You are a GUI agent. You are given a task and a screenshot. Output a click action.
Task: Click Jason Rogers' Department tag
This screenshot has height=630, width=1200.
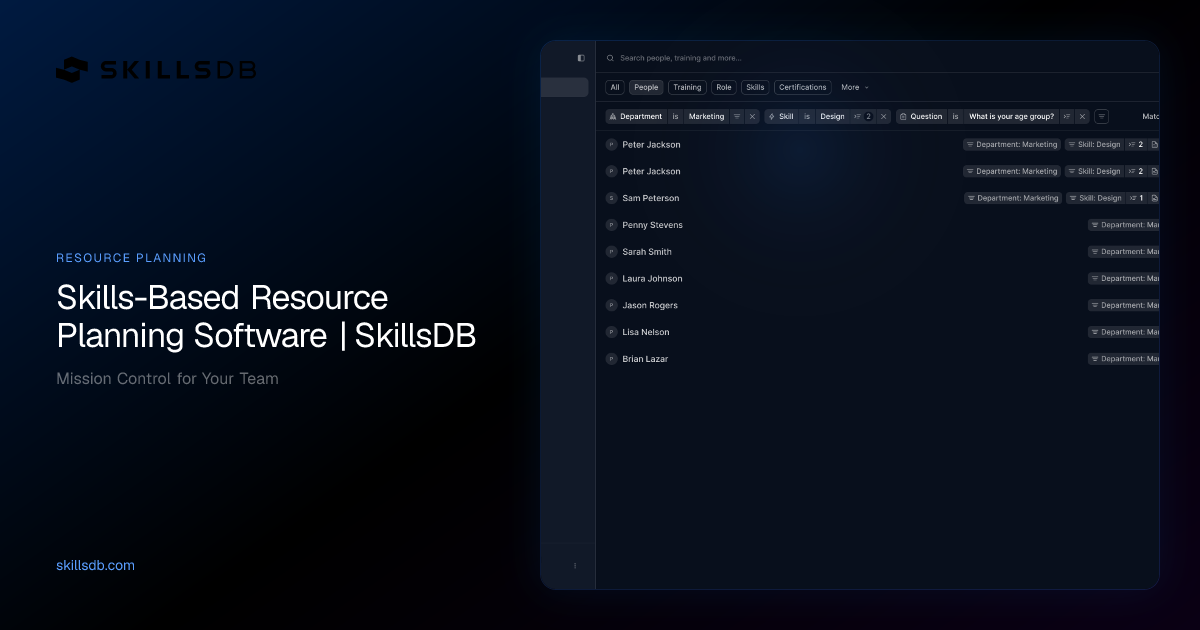tap(1124, 305)
